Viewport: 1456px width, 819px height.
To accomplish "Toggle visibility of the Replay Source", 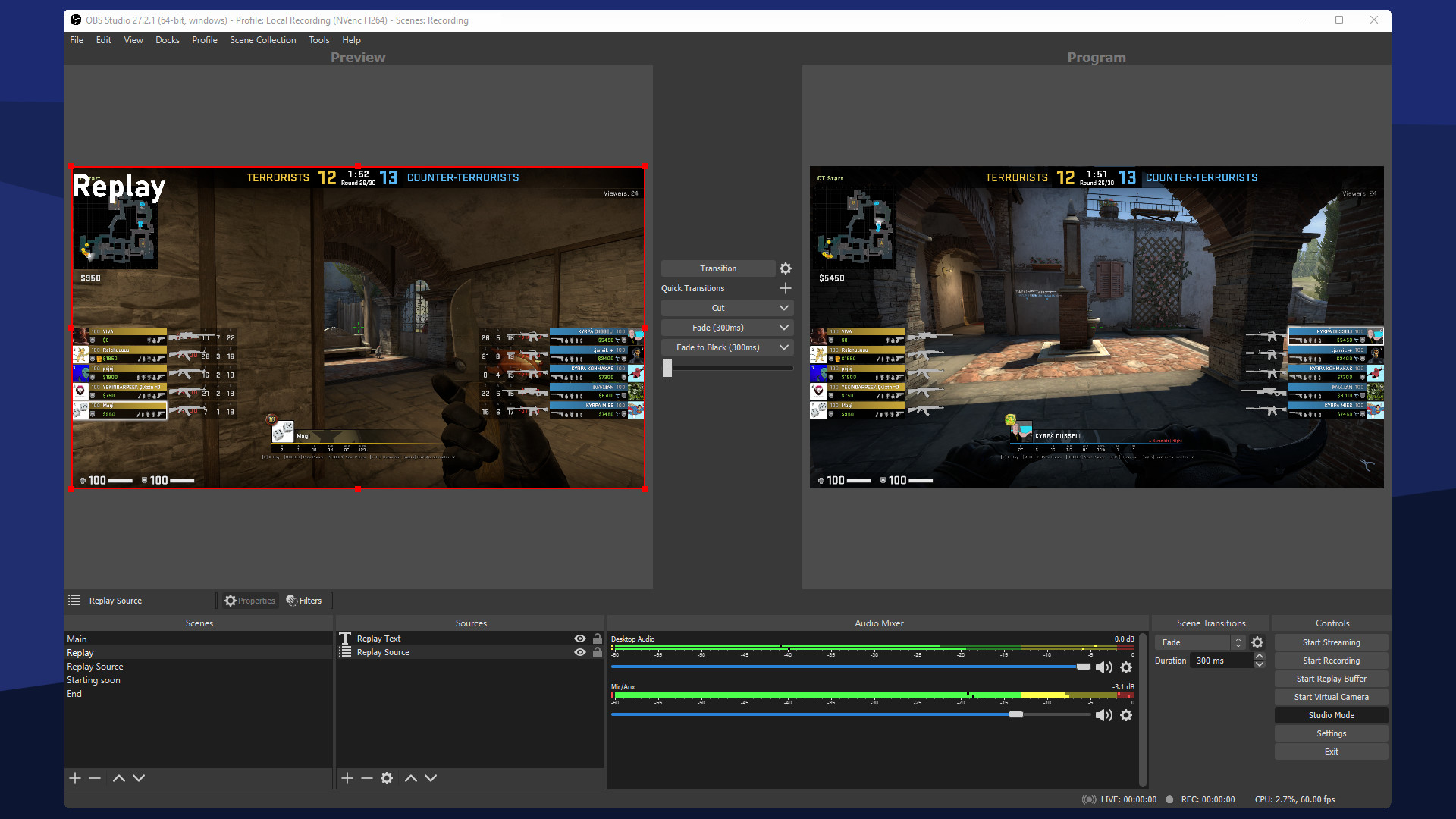I will [579, 652].
